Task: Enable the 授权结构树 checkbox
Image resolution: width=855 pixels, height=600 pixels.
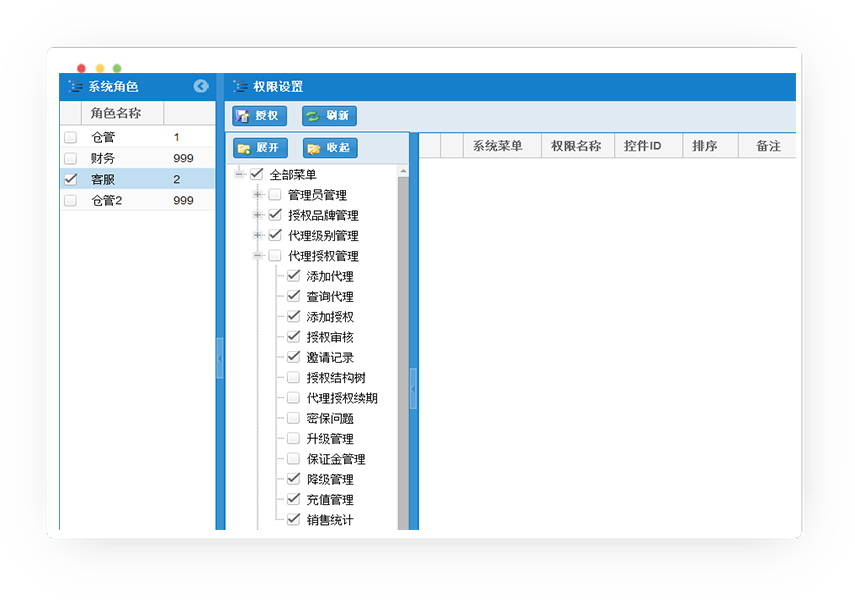Action: pyautogui.click(x=293, y=378)
